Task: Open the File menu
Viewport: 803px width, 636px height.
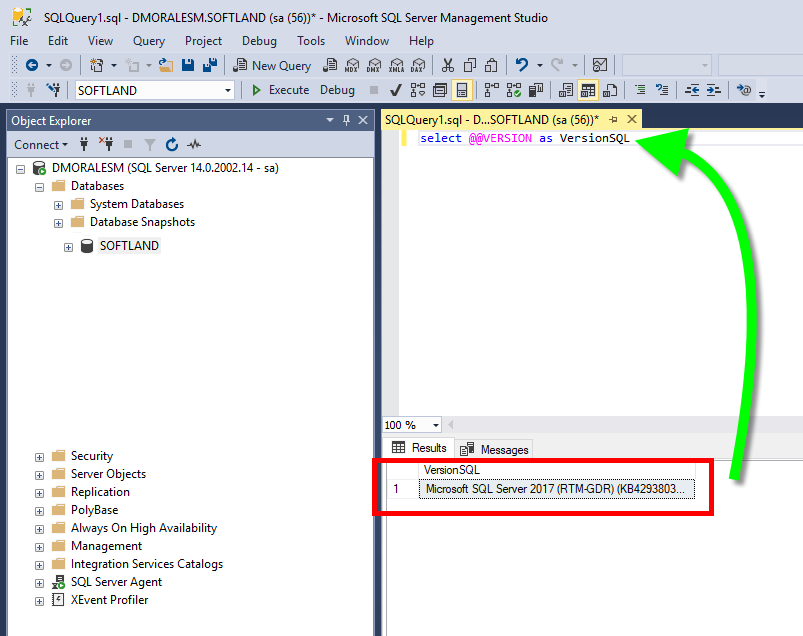Action: point(19,41)
